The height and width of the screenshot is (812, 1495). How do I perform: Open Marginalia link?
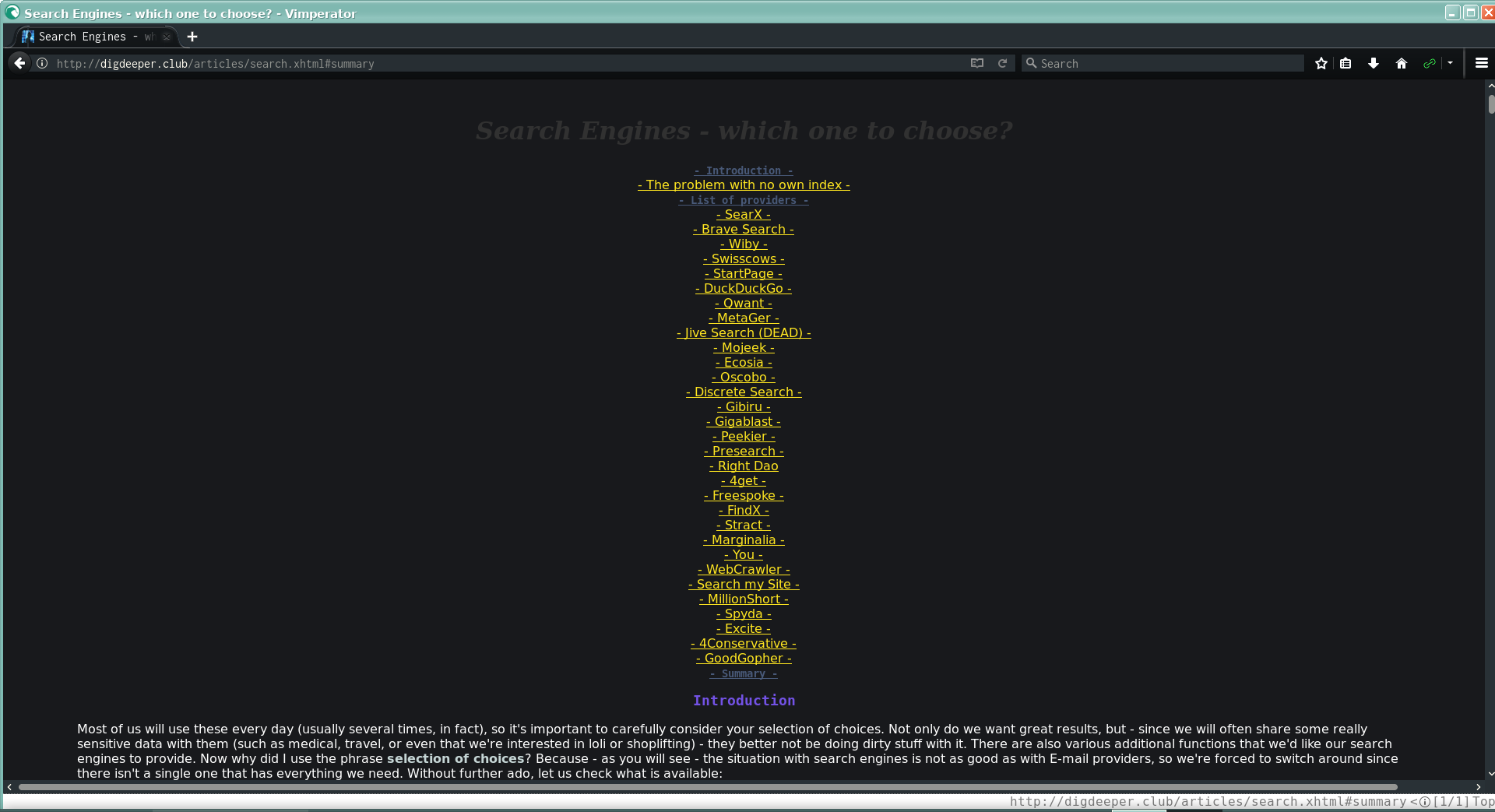coord(744,540)
